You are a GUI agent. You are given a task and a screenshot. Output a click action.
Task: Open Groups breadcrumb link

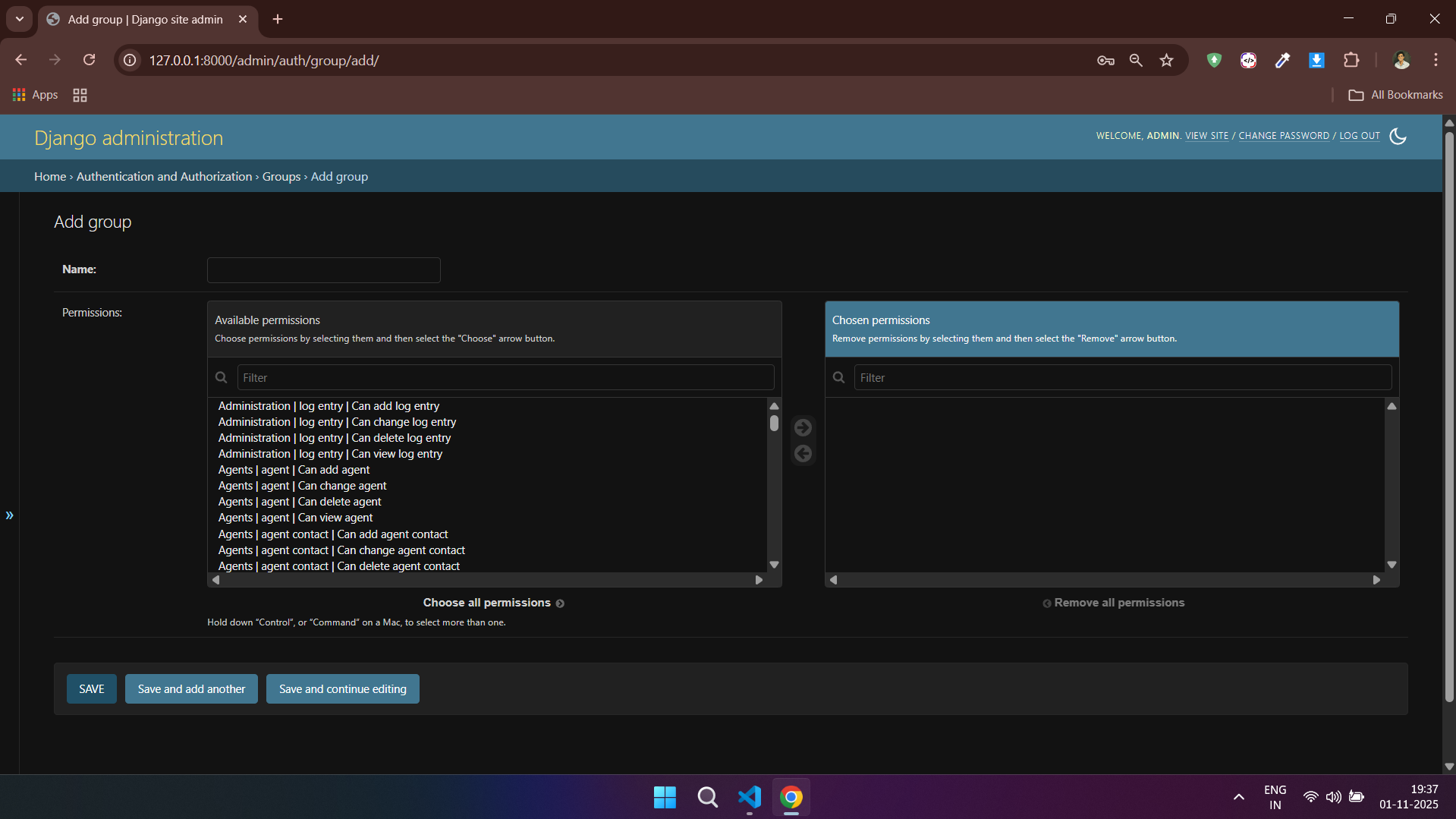click(281, 176)
